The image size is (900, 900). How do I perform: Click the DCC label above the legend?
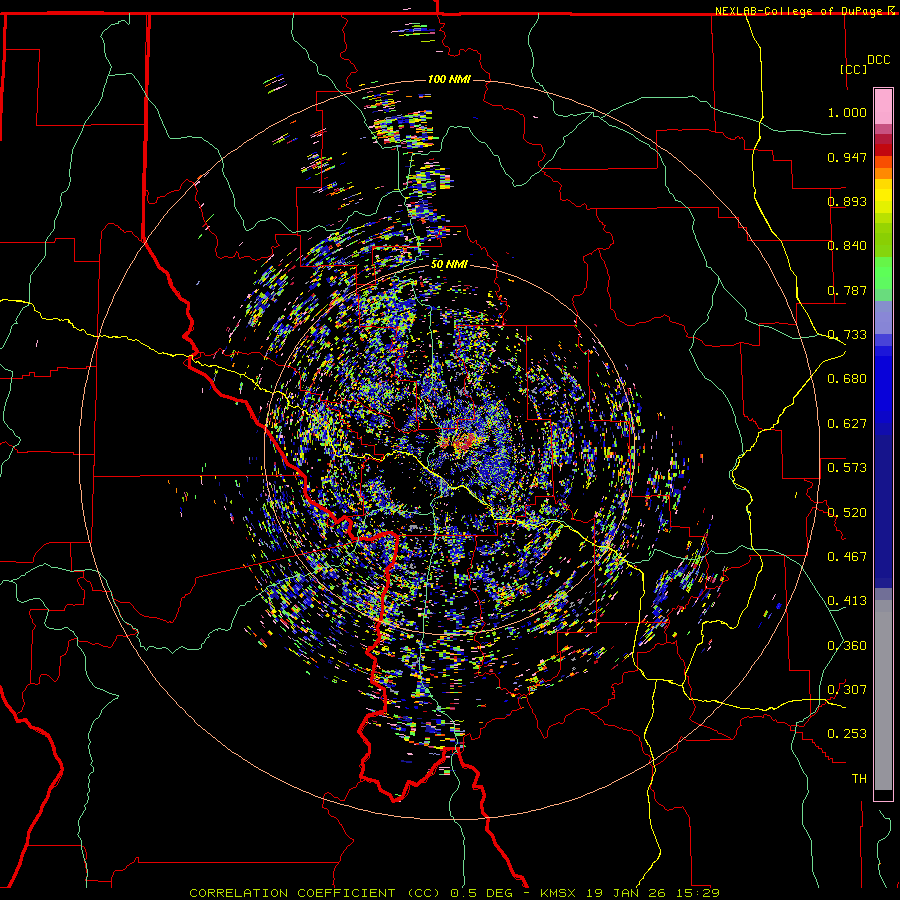point(879,60)
